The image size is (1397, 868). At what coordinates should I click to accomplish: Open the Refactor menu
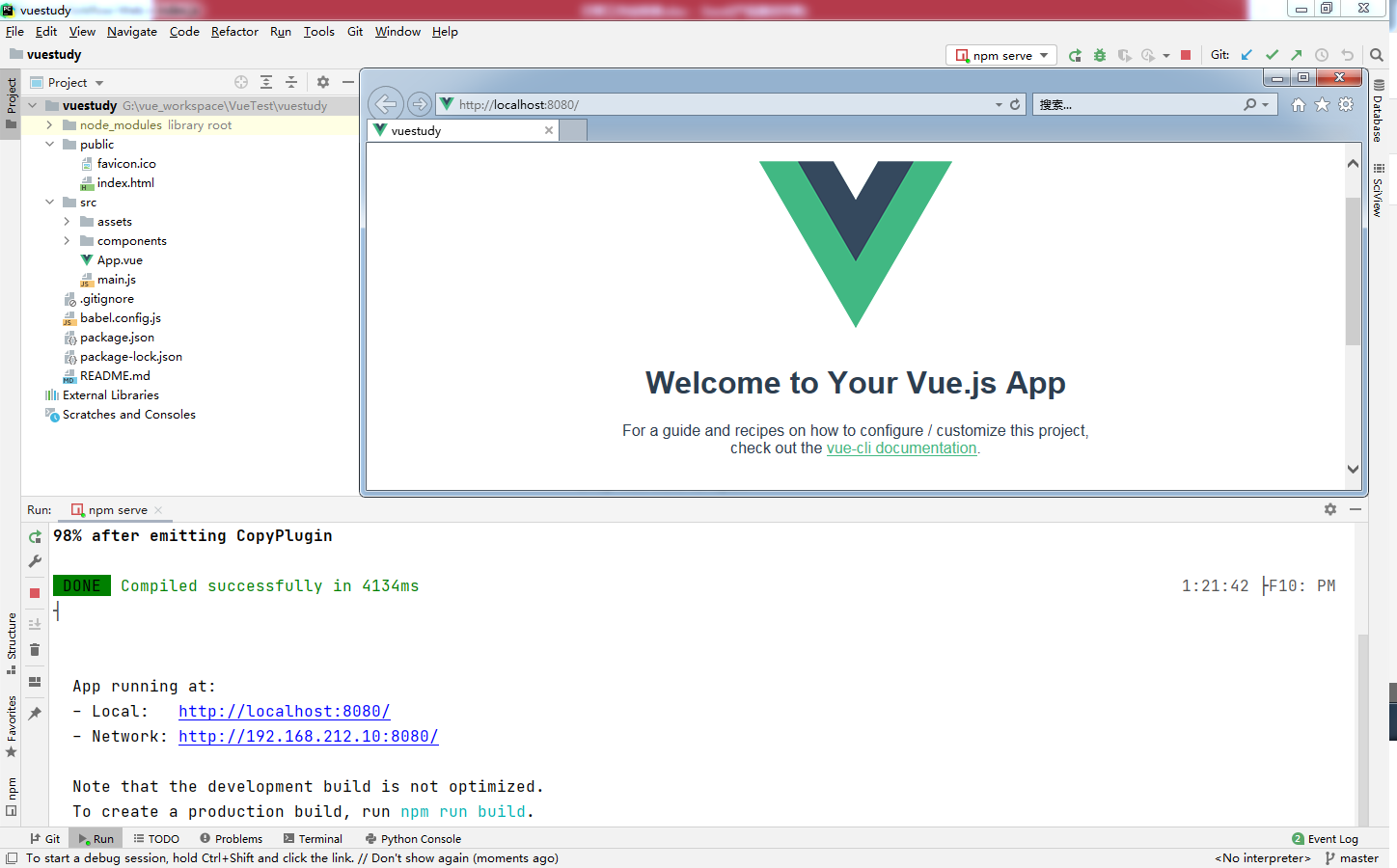tap(234, 32)
